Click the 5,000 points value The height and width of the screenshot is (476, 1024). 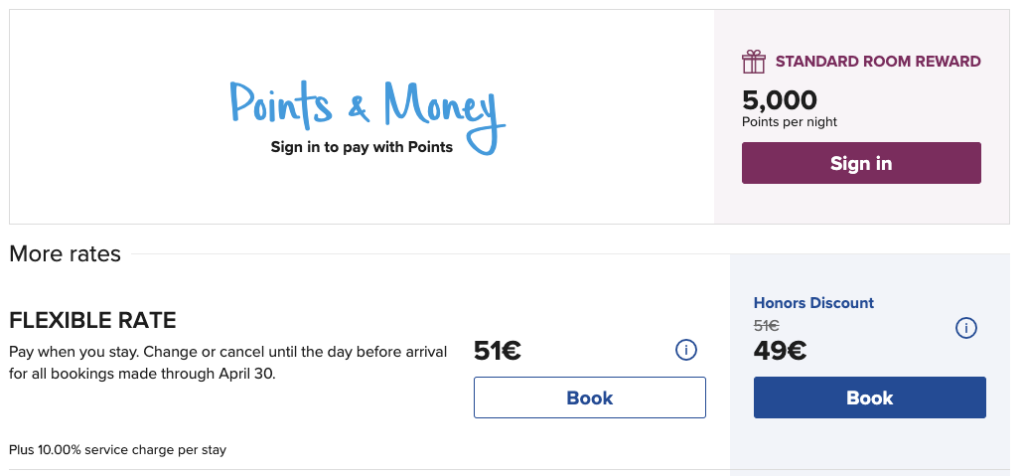(x=780, y=100)
